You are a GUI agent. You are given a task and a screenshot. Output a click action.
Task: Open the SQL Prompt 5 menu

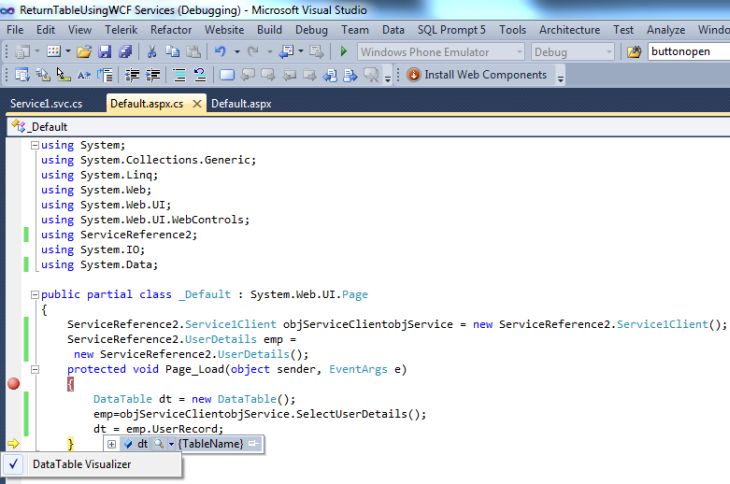(451, 30)
